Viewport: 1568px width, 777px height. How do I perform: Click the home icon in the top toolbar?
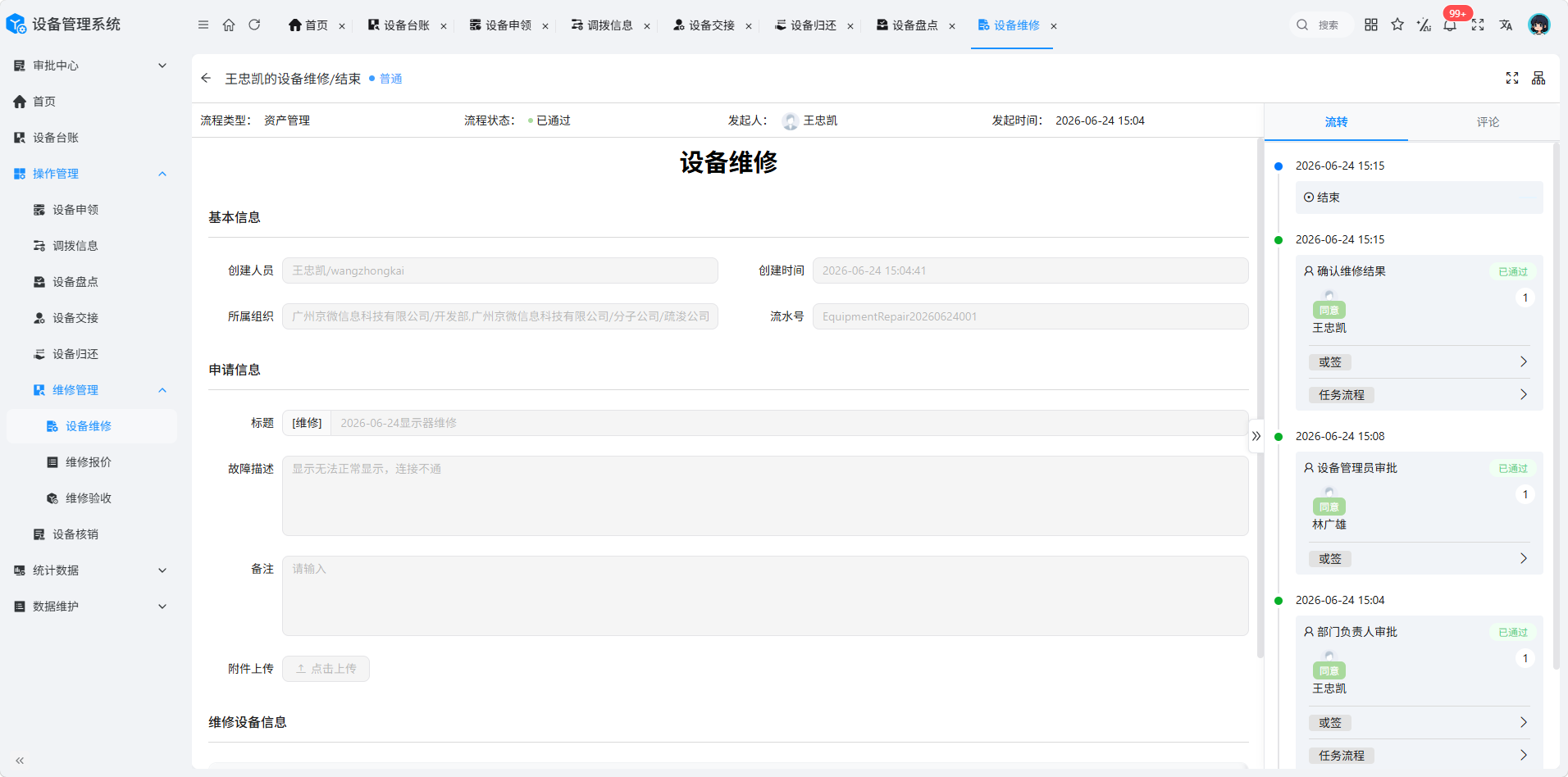pos(229,25)
